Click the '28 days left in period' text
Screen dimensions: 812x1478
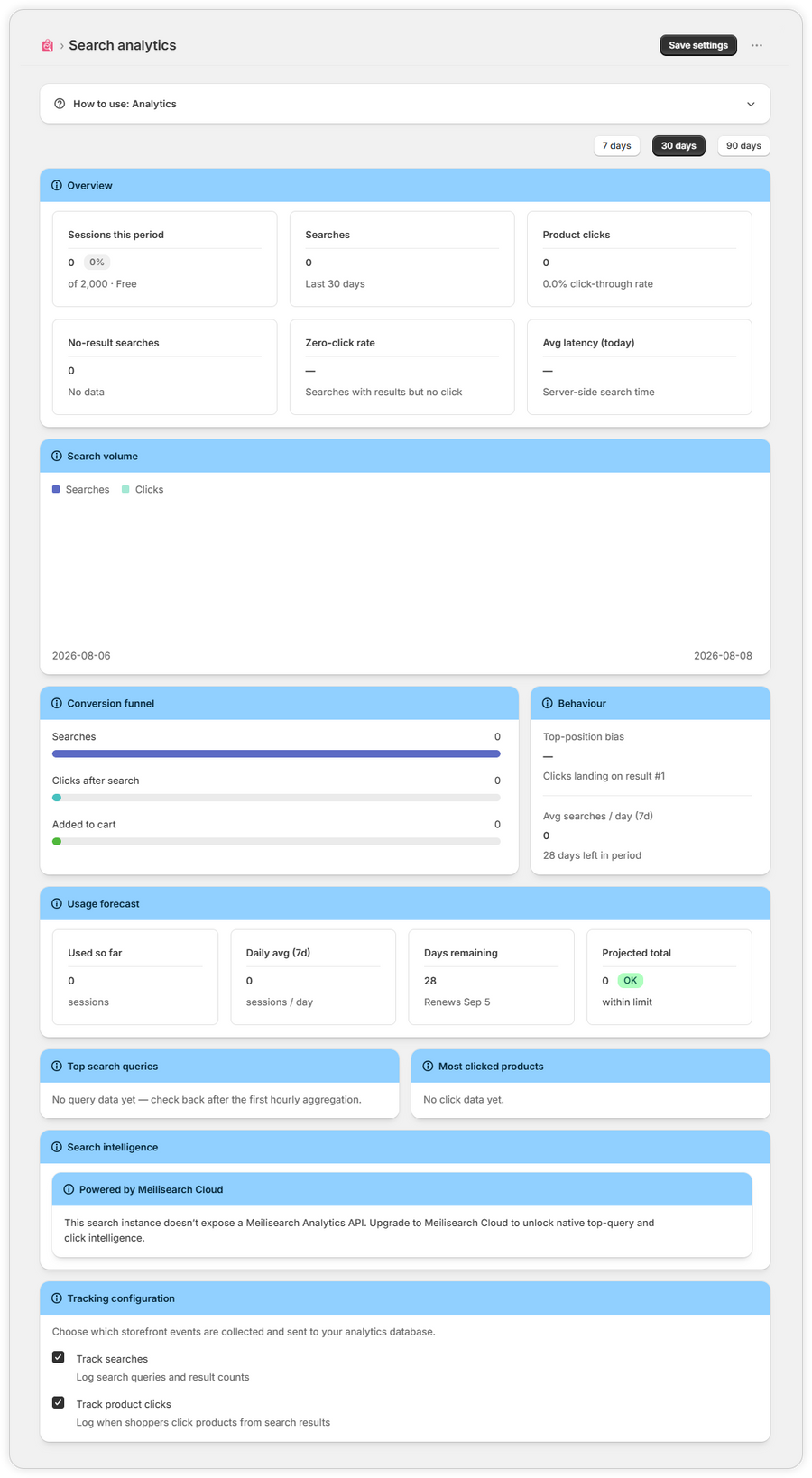(592, 855)
